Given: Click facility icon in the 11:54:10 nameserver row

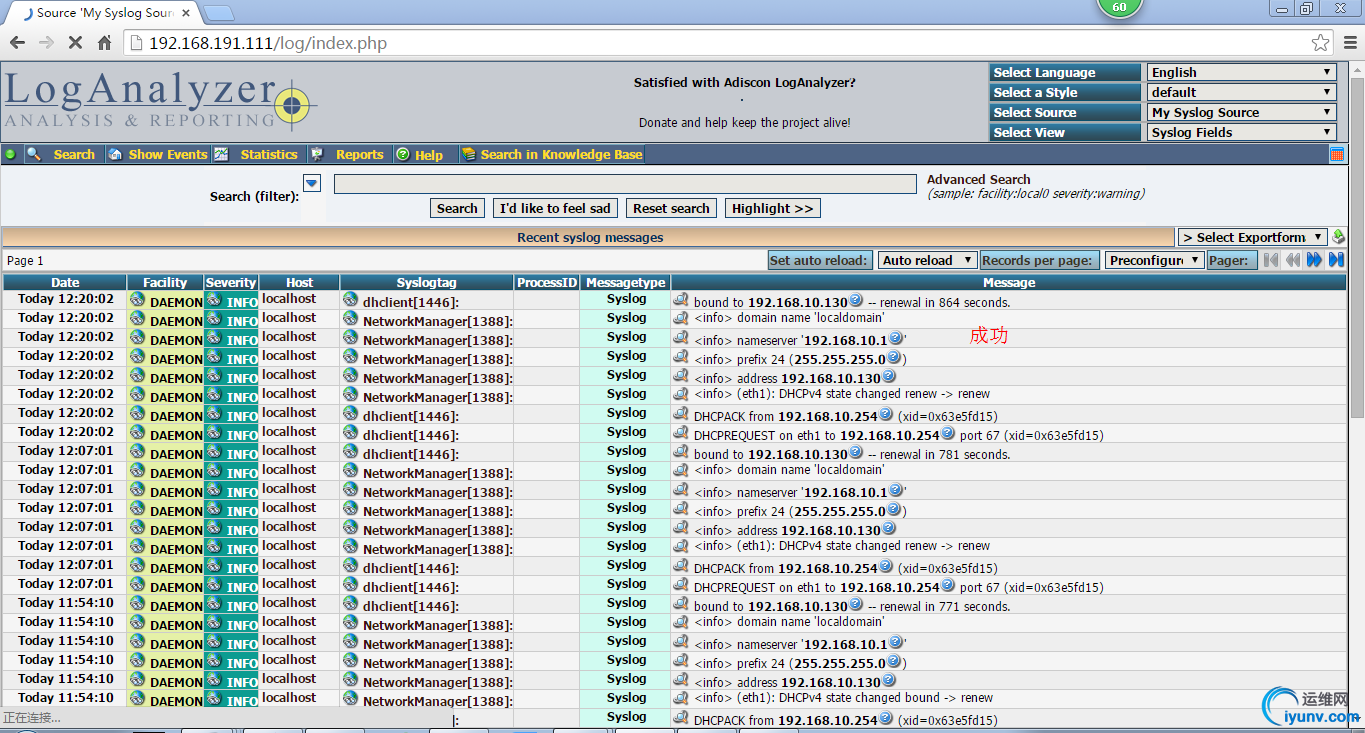Looking at the screenshot, I should point(137,641).
